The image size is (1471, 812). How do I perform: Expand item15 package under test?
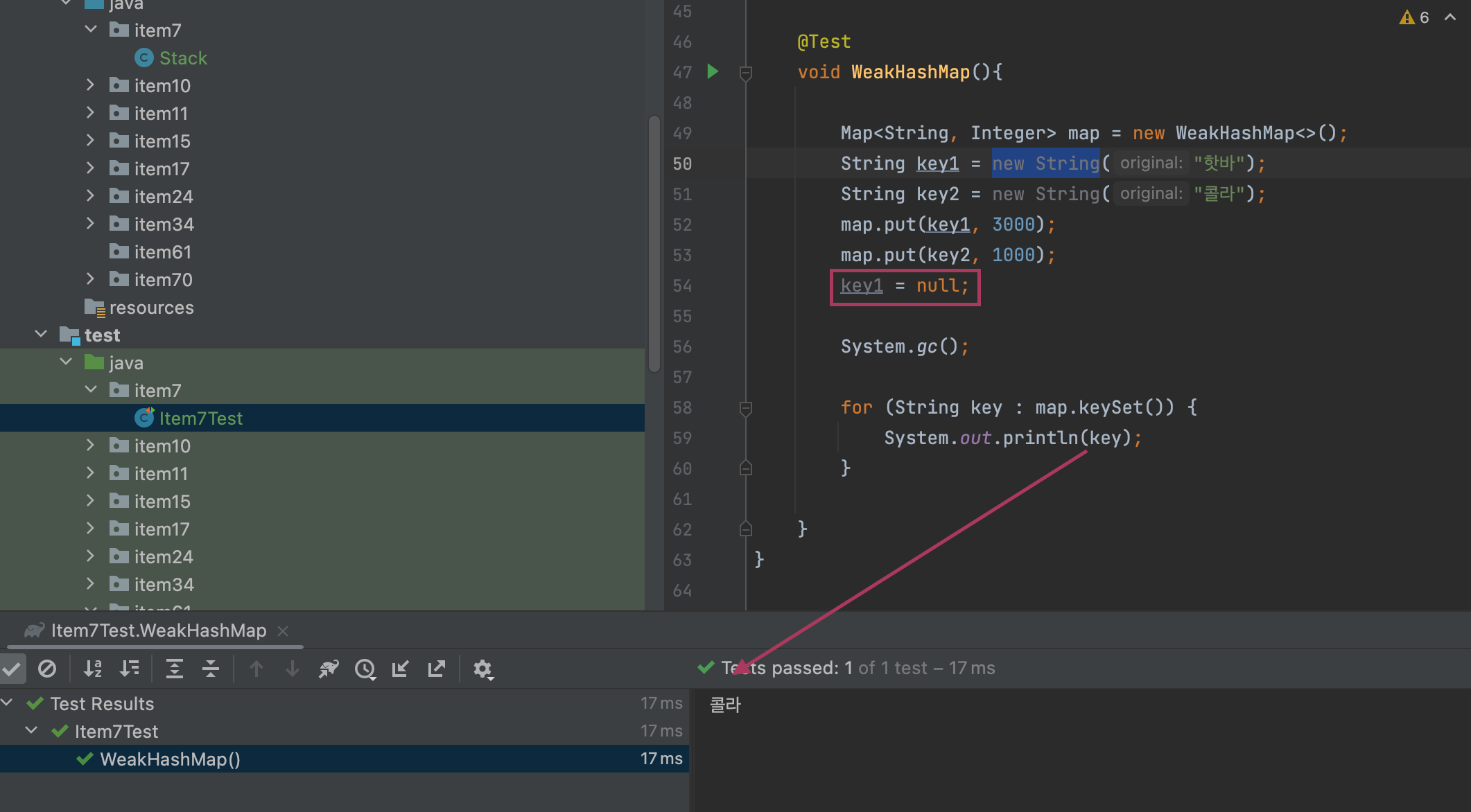click(90, 501)
